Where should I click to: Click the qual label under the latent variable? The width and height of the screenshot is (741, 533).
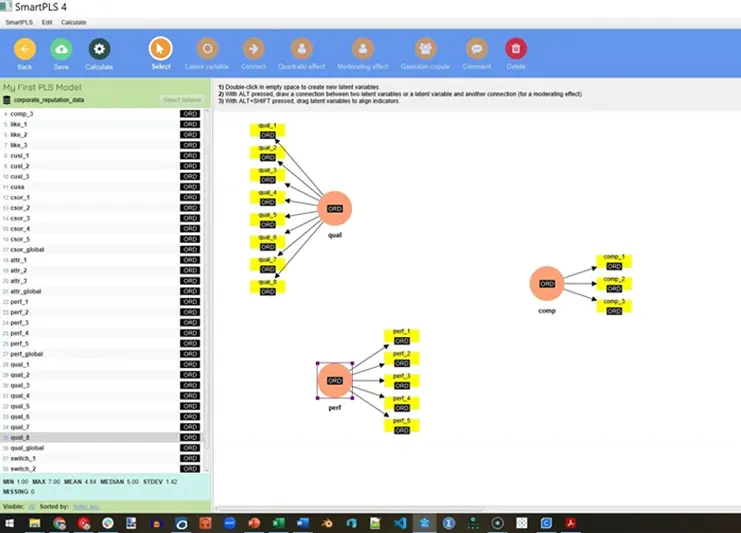click(335, 235)
